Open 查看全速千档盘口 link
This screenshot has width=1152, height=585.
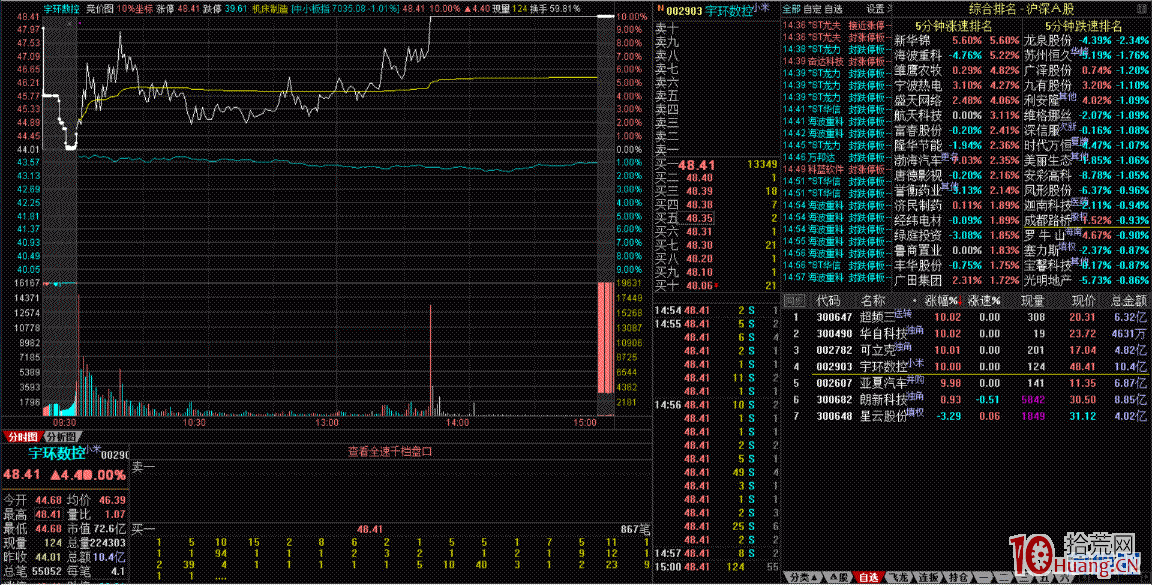390,451
